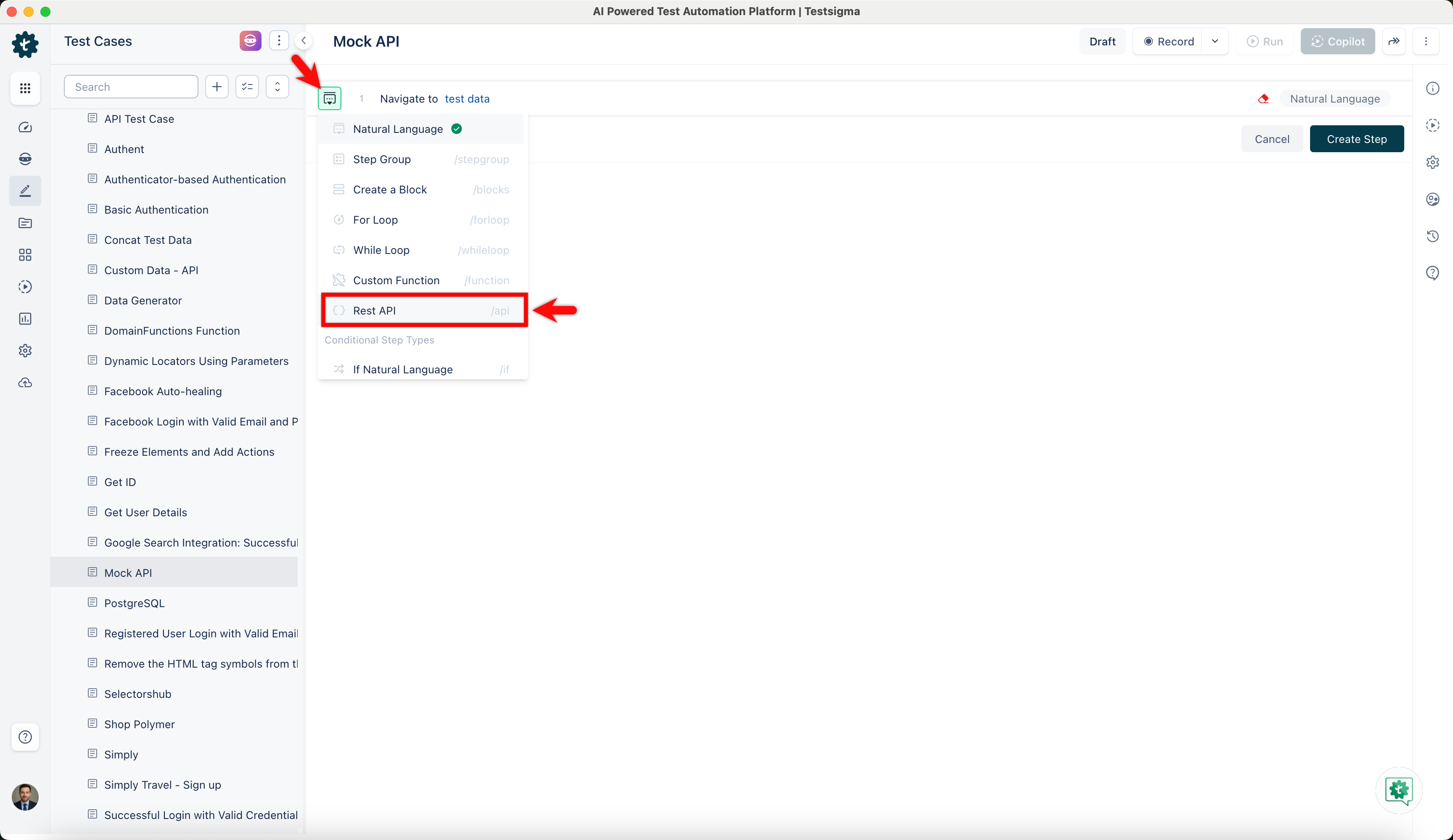The height and width of the screenshot is (840, 1453).
Task: Open the step settings gear in right panel
Action: coord(1433,163)
